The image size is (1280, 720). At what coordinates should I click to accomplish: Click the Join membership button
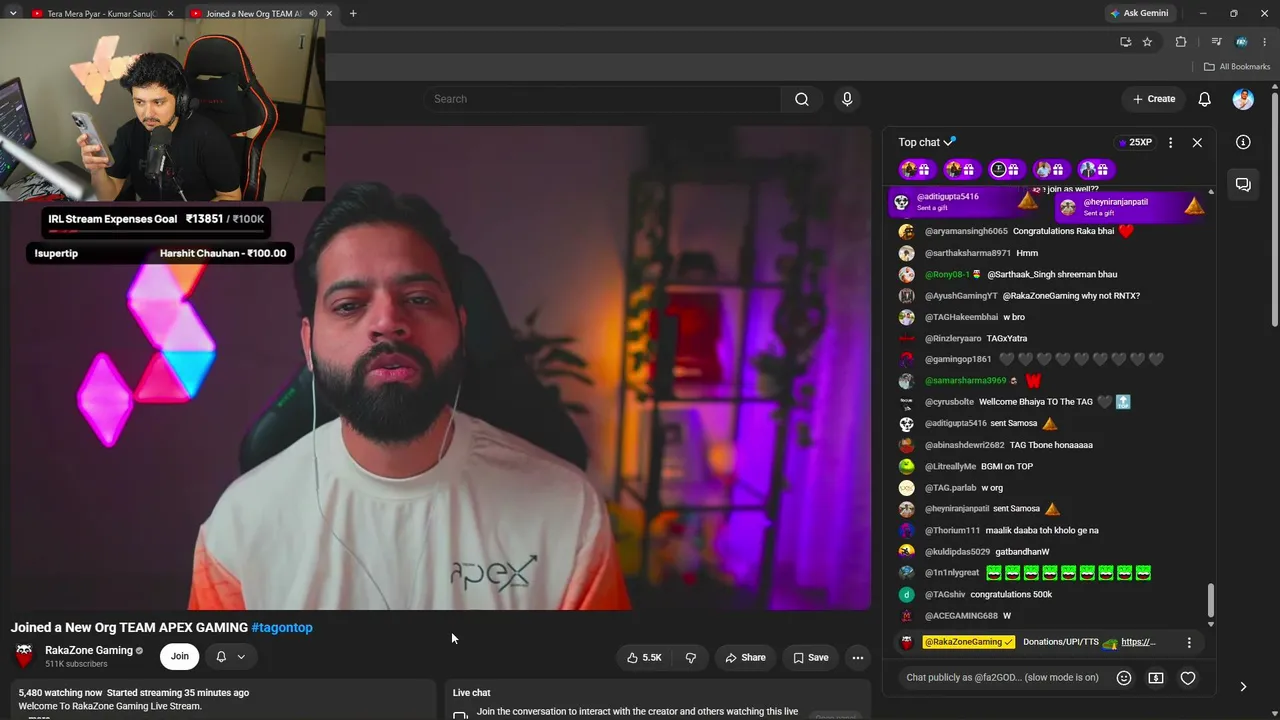pyautogui.click(x=179, y=657)
